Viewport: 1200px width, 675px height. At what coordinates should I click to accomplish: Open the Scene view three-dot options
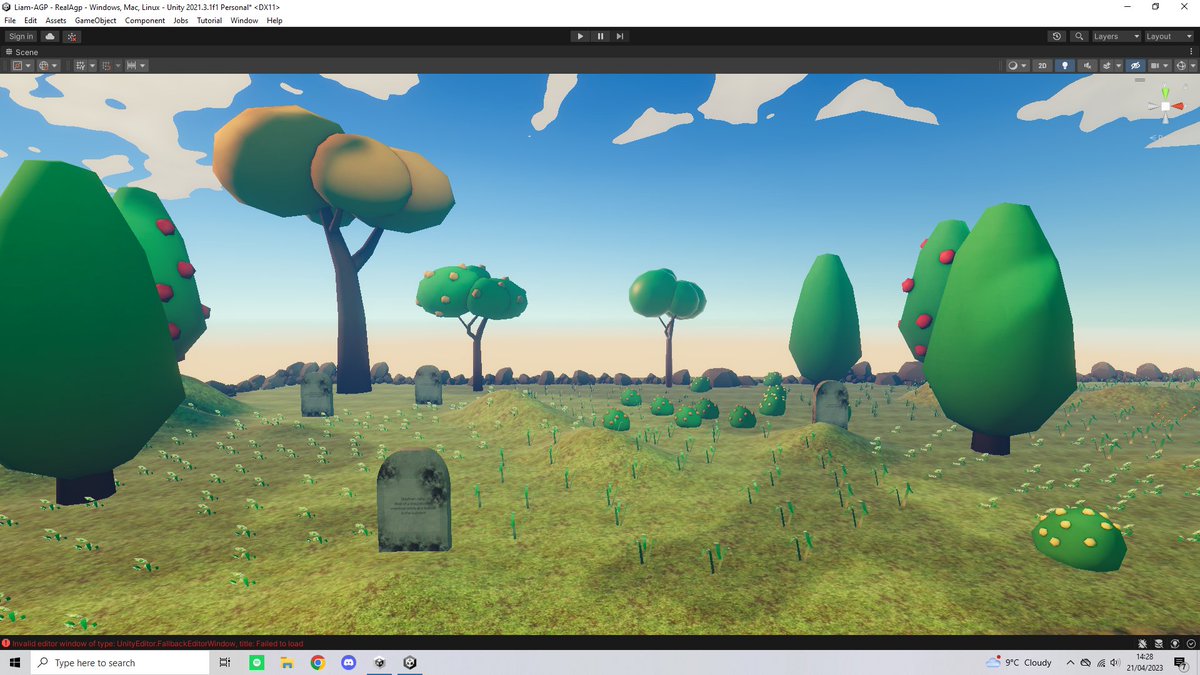point(1192,52)
